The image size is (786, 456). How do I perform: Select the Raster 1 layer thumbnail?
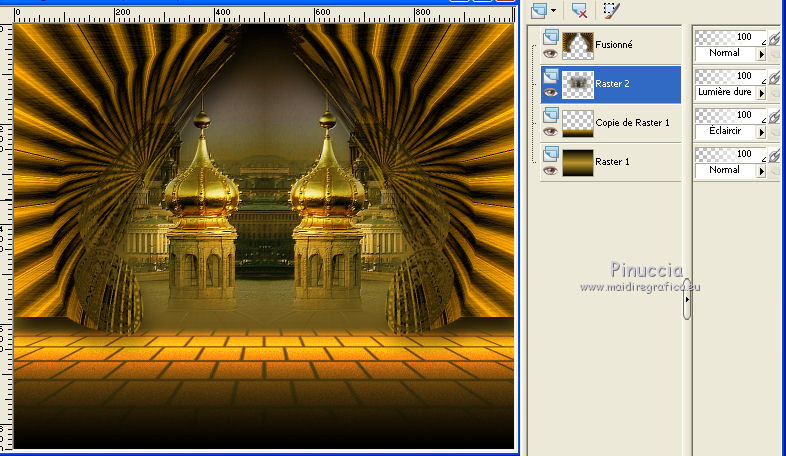pos(577,163)
